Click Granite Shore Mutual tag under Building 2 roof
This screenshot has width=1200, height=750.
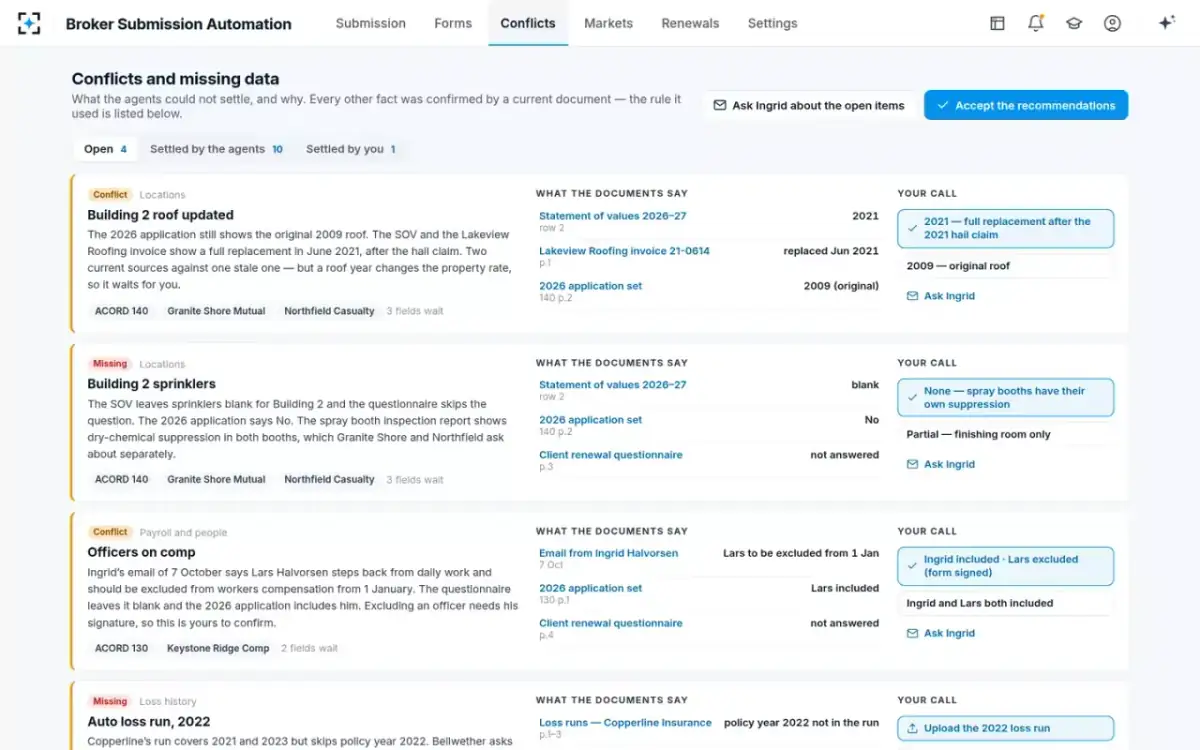[x=216, y=311]
